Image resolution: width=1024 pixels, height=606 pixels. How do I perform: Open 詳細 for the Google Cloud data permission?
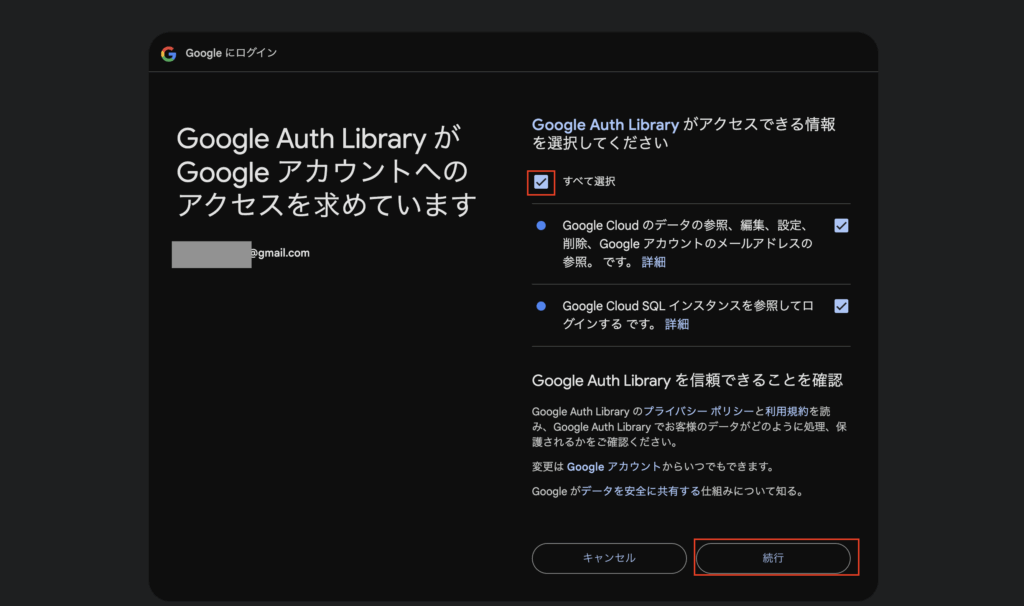point(653,262)
